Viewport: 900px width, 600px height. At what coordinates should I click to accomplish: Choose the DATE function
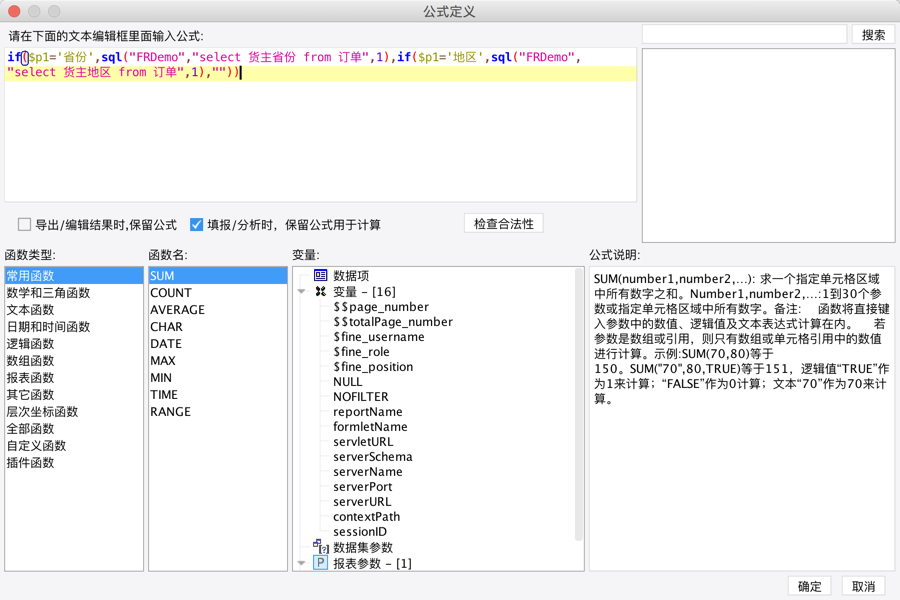click(x=218, y=343)
